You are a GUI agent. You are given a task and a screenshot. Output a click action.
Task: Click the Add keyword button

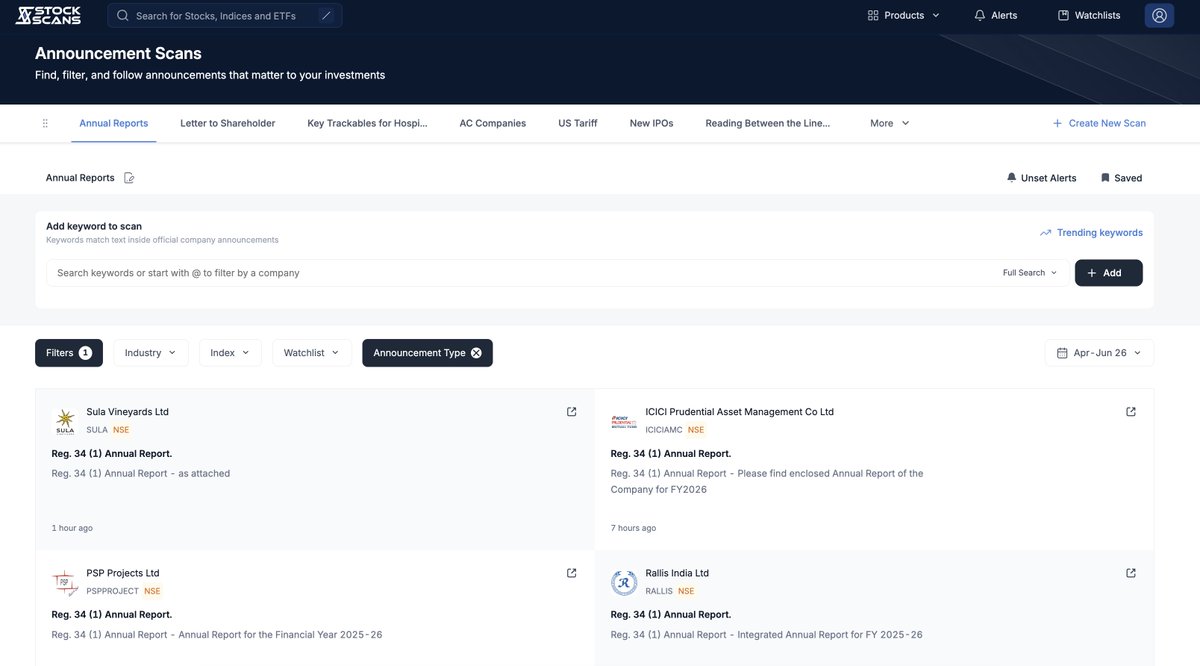tap(1108, 273)
